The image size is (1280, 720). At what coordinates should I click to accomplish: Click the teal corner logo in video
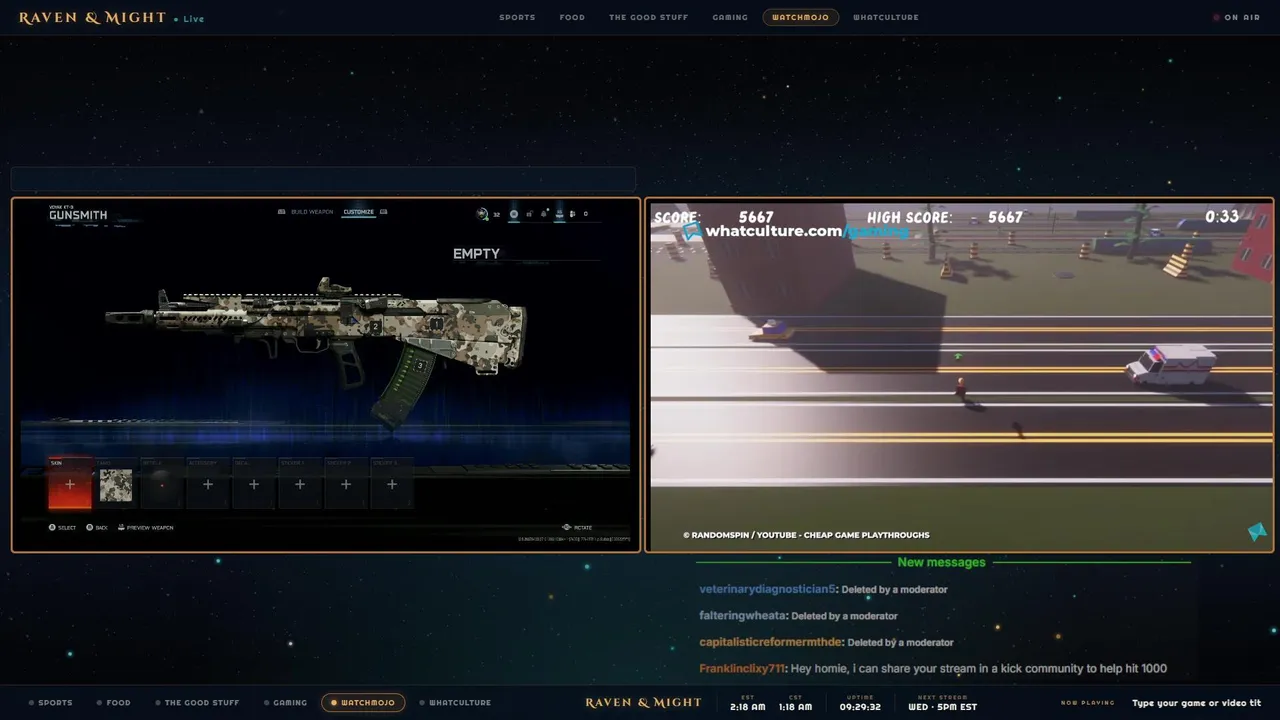[1258, 532]
